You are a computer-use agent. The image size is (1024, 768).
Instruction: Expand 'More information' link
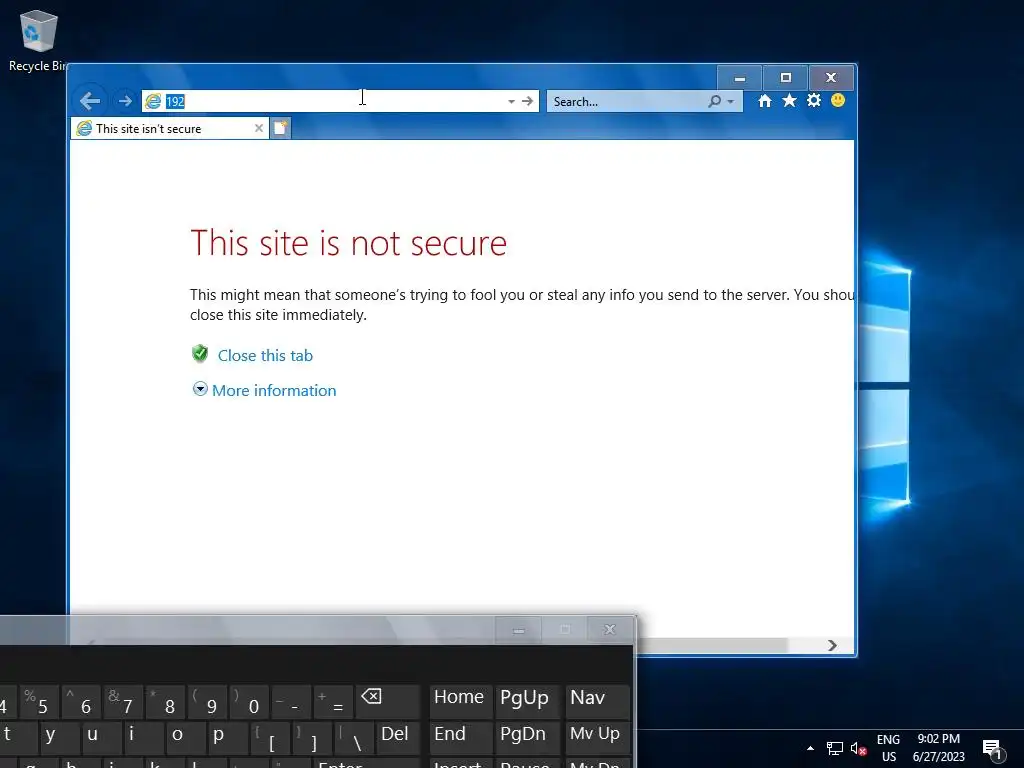click(x=274, y=391)
